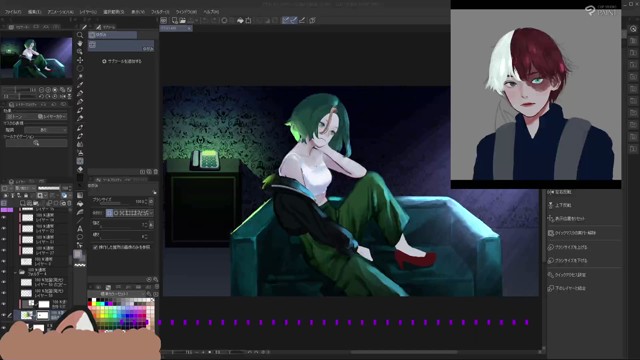Select the ellipse Selection area tool
Screen dimensions: 640x360
coord(80,69)
